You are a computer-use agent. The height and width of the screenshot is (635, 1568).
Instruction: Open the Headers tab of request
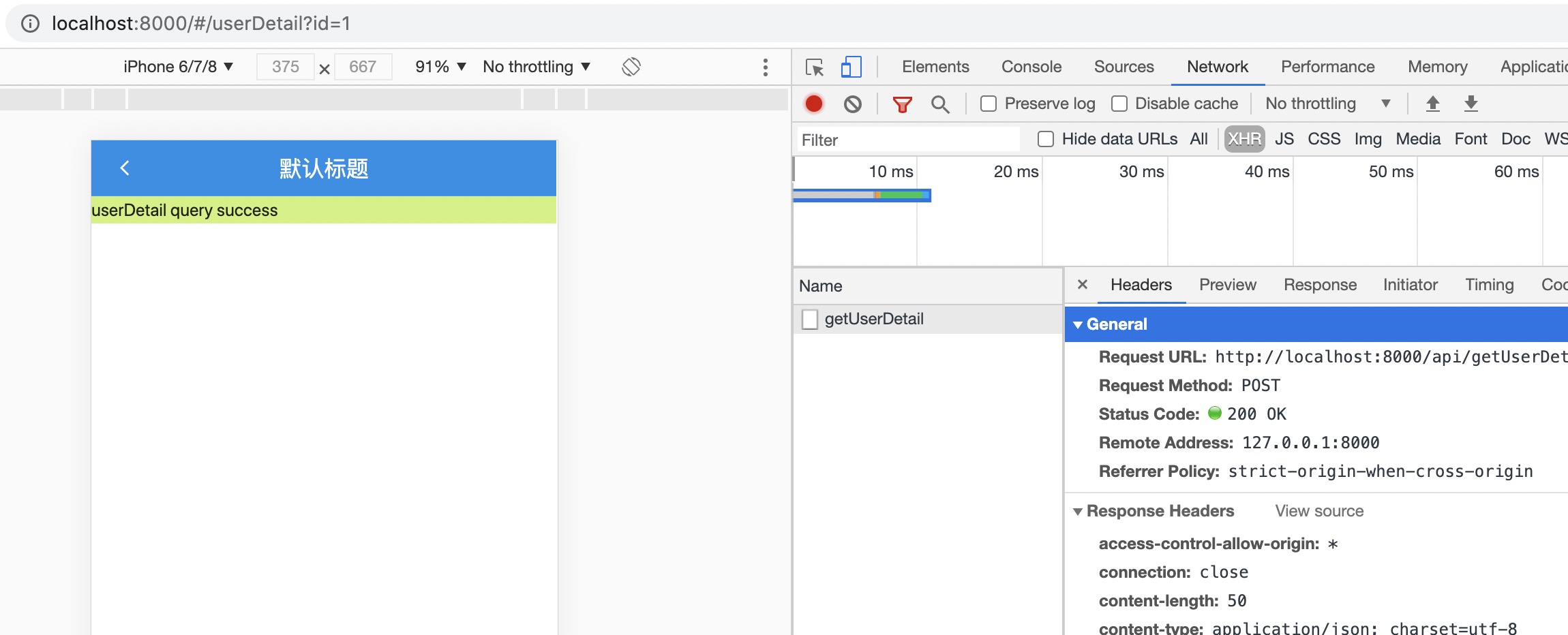(1141, 285)
